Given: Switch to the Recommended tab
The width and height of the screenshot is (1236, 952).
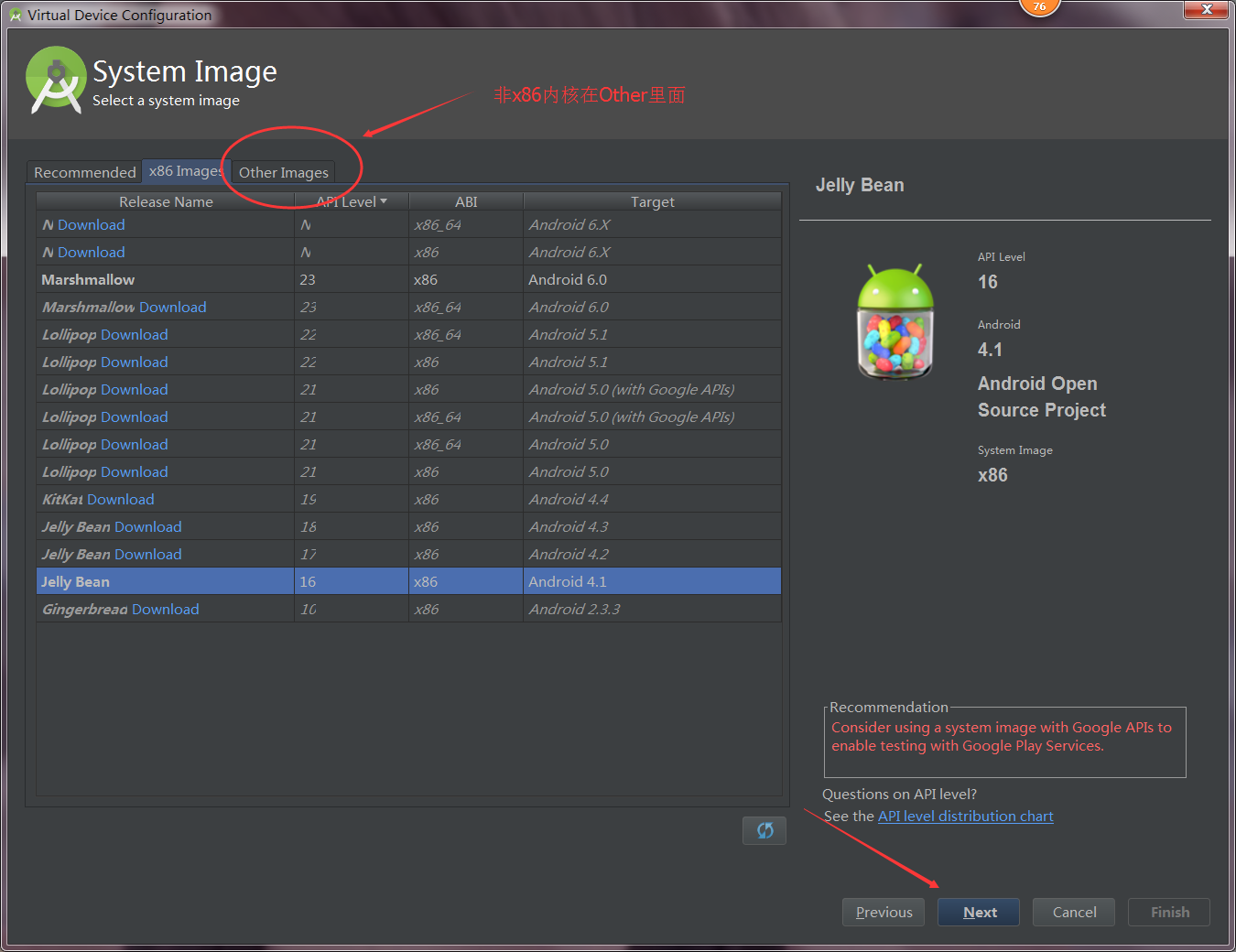Looking at the screenshot, I should coord(84,172).
